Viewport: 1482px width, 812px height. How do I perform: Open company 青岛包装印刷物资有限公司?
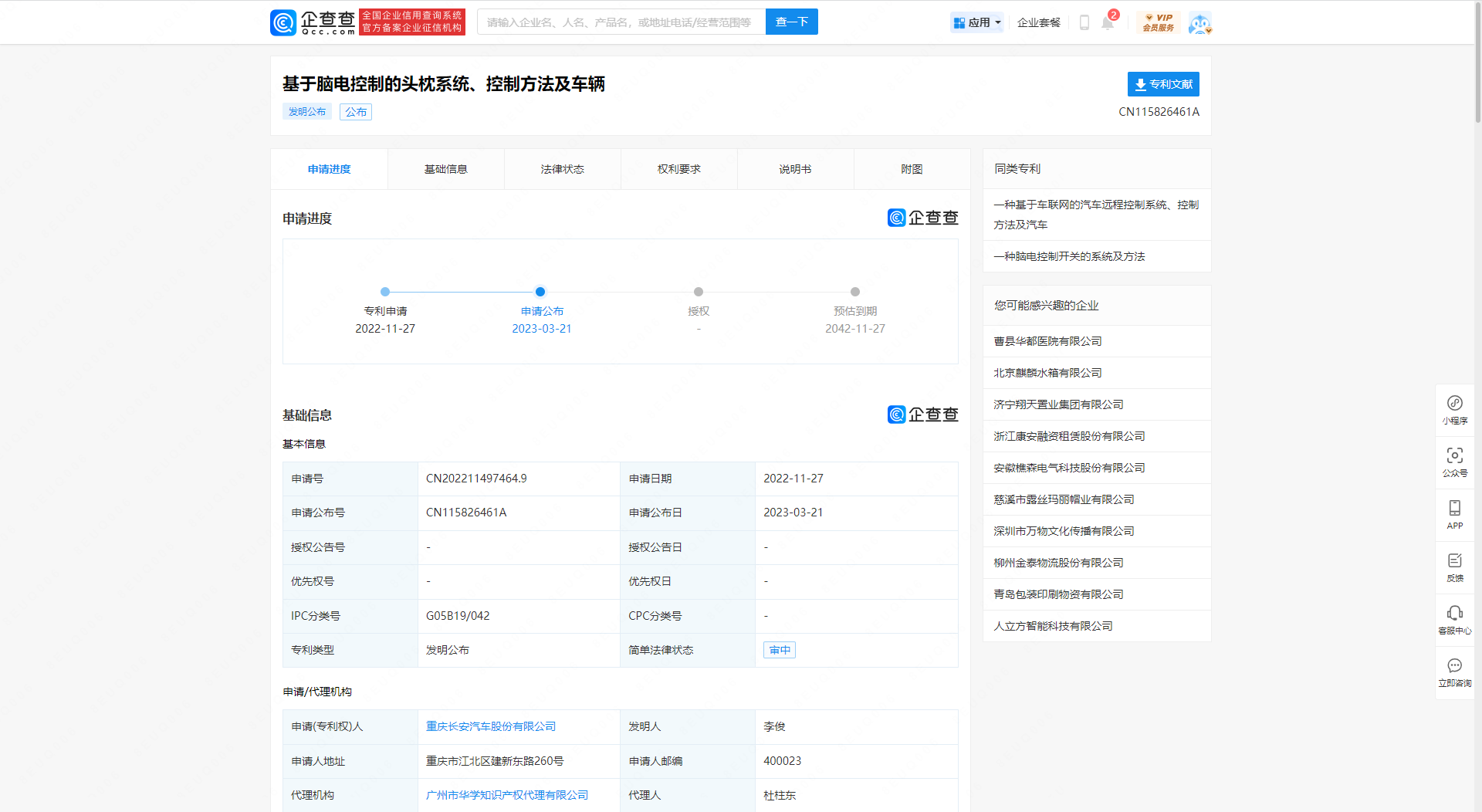click(1058, 594)
